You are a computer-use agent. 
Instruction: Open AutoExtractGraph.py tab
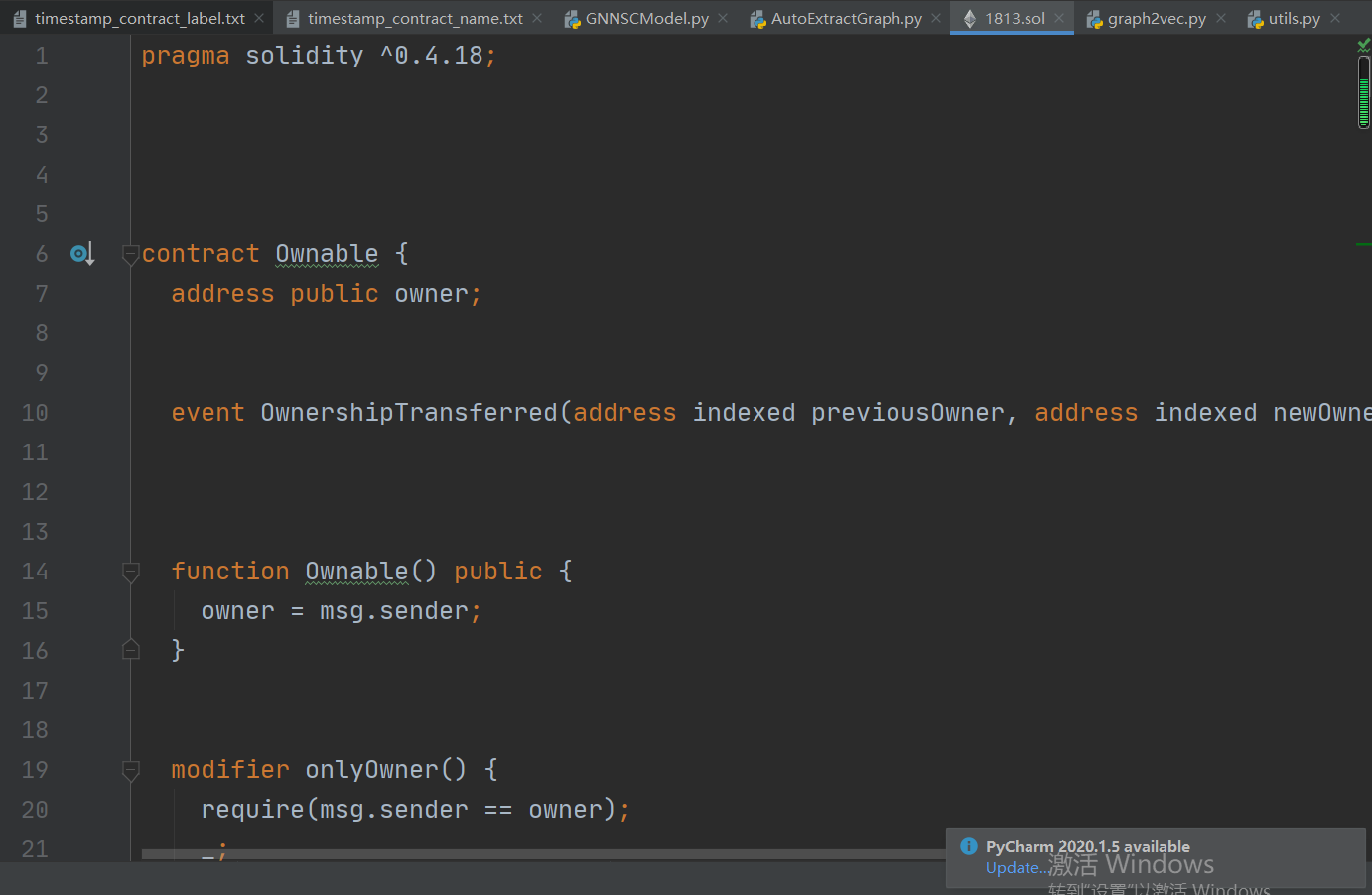pos(846,18)
